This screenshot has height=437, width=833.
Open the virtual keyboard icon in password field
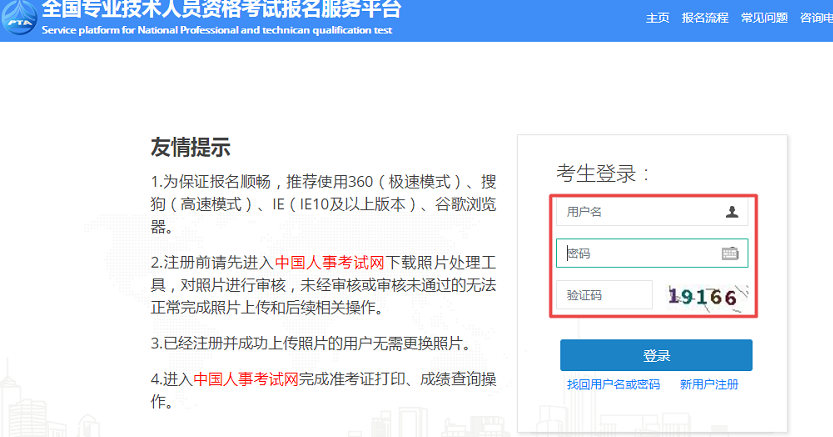coord(730,254)
